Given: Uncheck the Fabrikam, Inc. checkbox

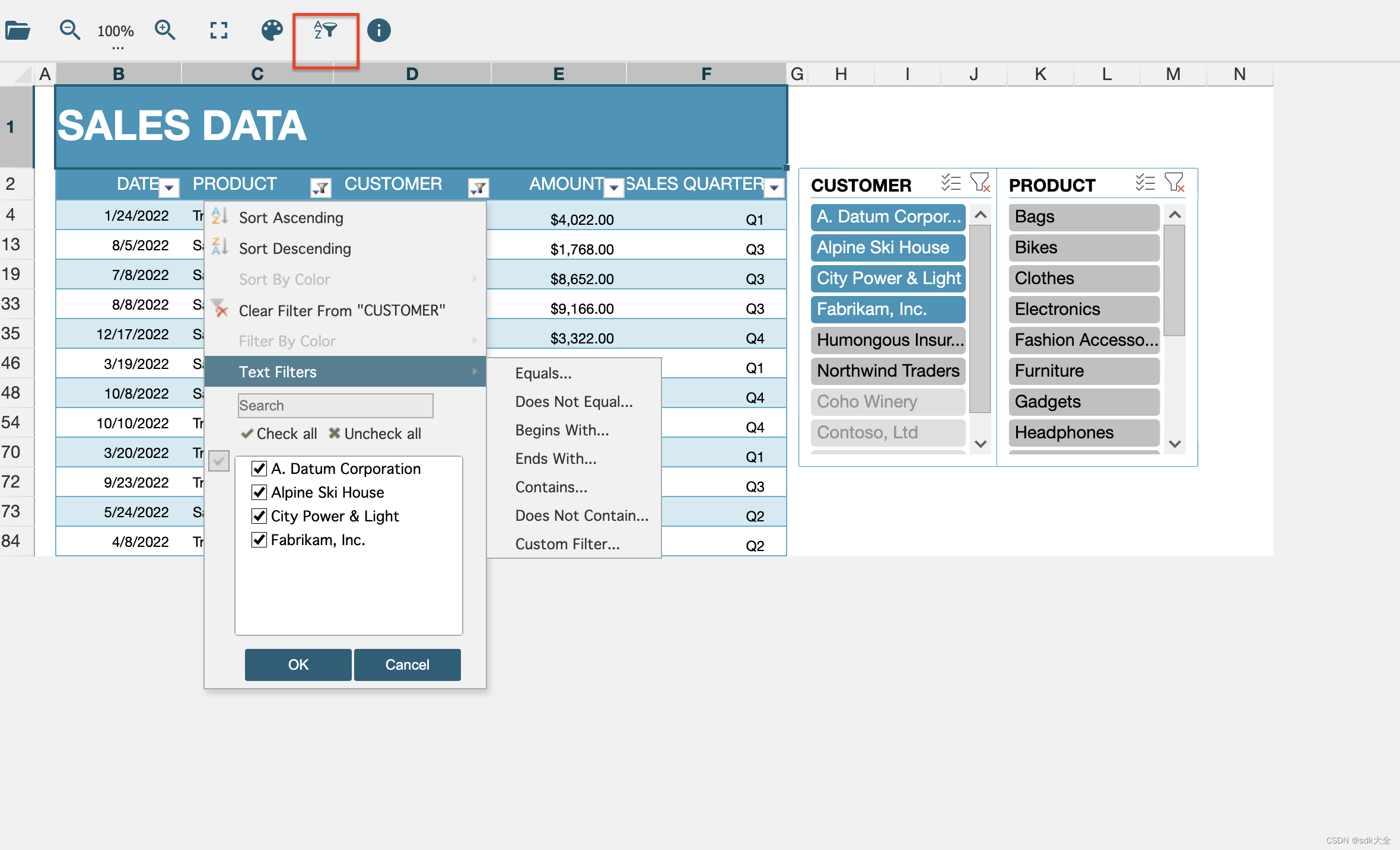Looking at the screenshot, I should pyautogui.click(x=259, y=540).
